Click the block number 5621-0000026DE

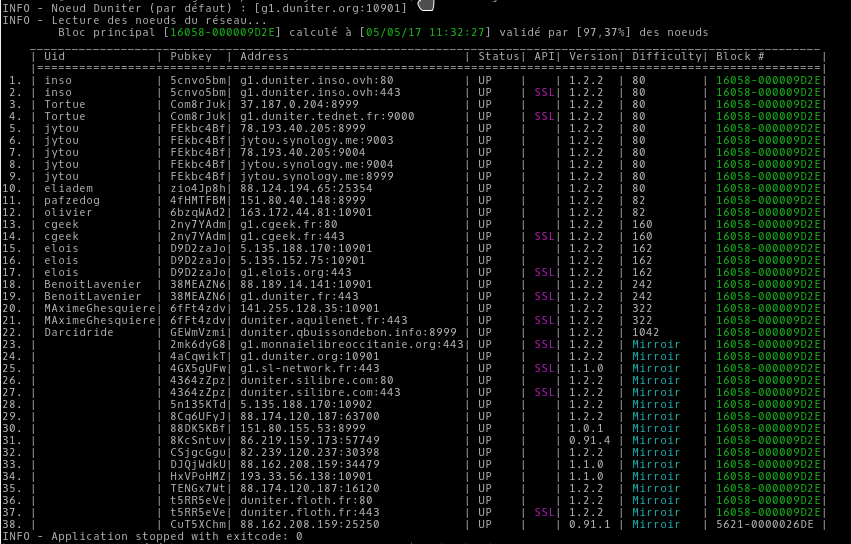click(765, 524)
